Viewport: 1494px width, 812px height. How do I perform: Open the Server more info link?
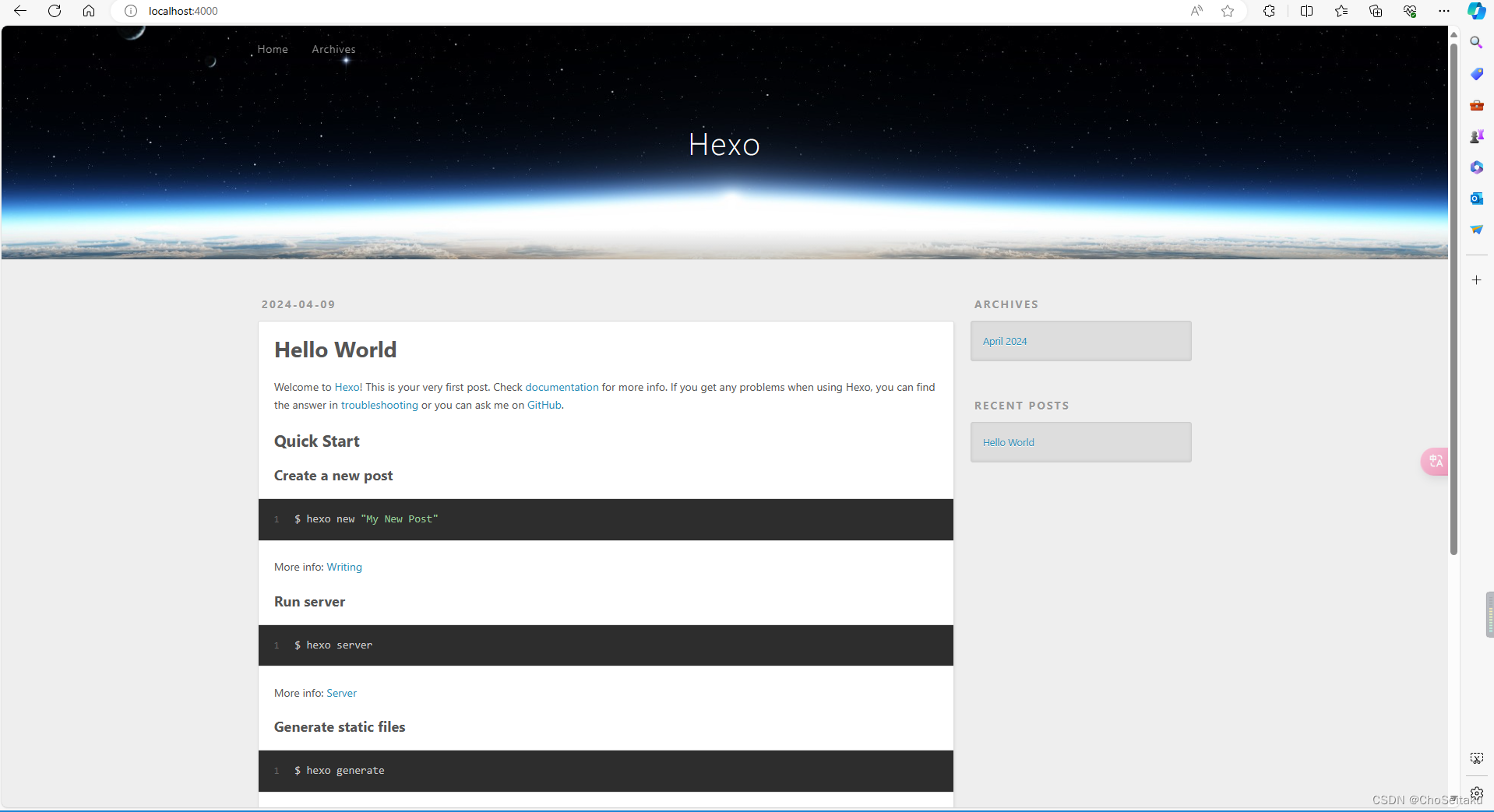pyautogui.click(x=341, y=693)
